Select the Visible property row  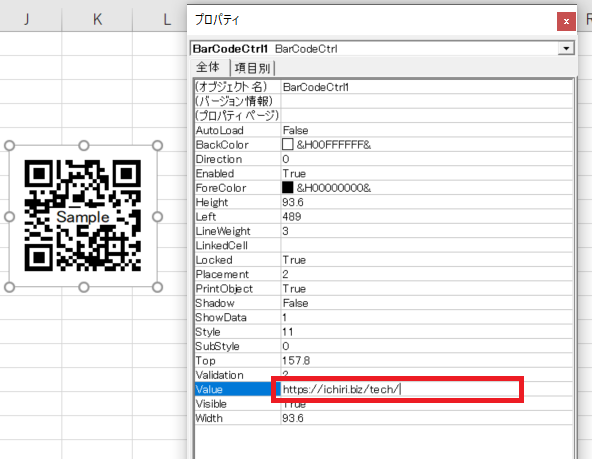click(384, 404)
